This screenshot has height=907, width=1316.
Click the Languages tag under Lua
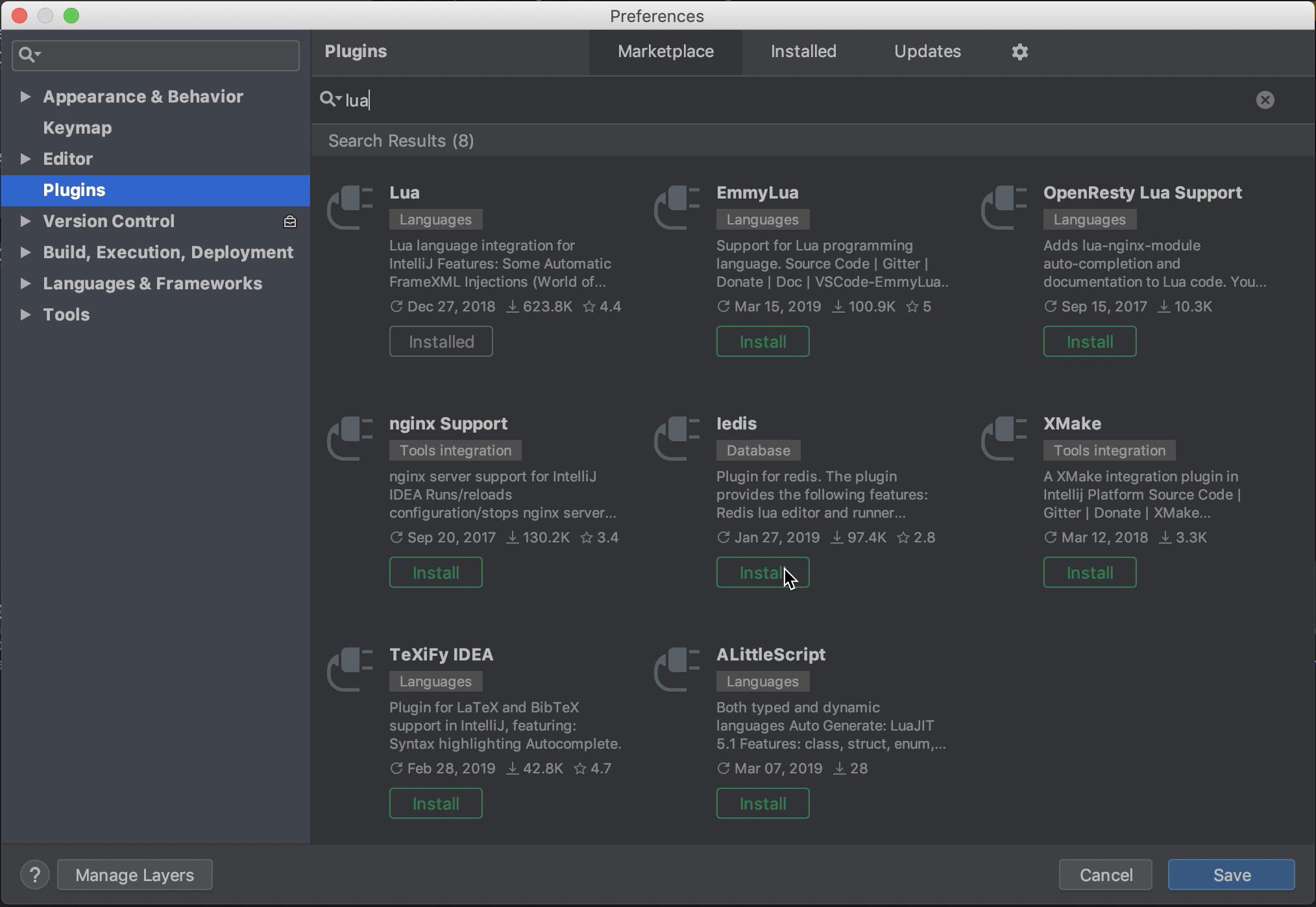[435, 219]
